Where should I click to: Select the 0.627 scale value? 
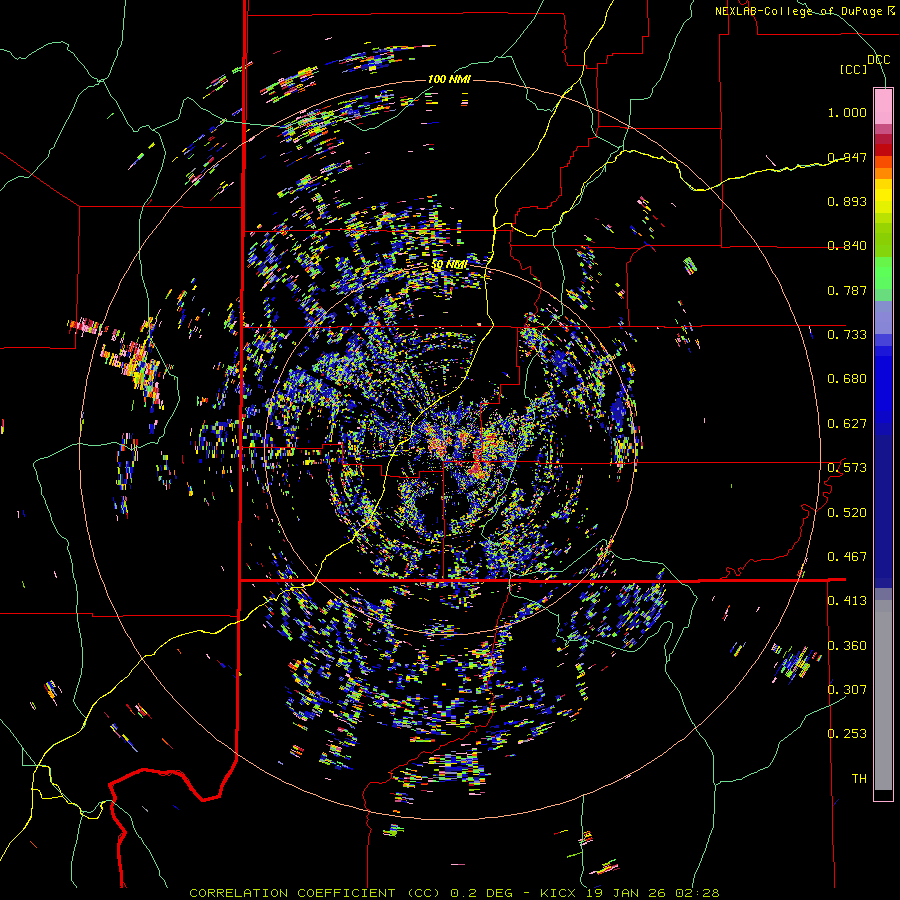point(847,424)
